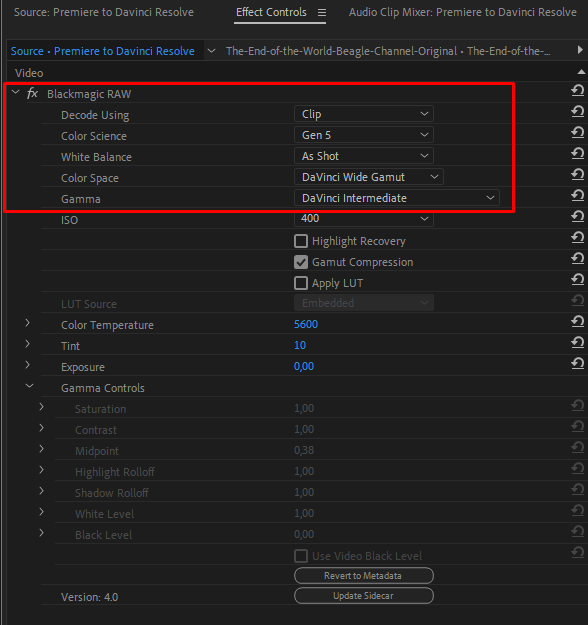Open the White Balance As Shot dropdown
The width and height of the screenshot is (588, 625).
coord(364,156)
